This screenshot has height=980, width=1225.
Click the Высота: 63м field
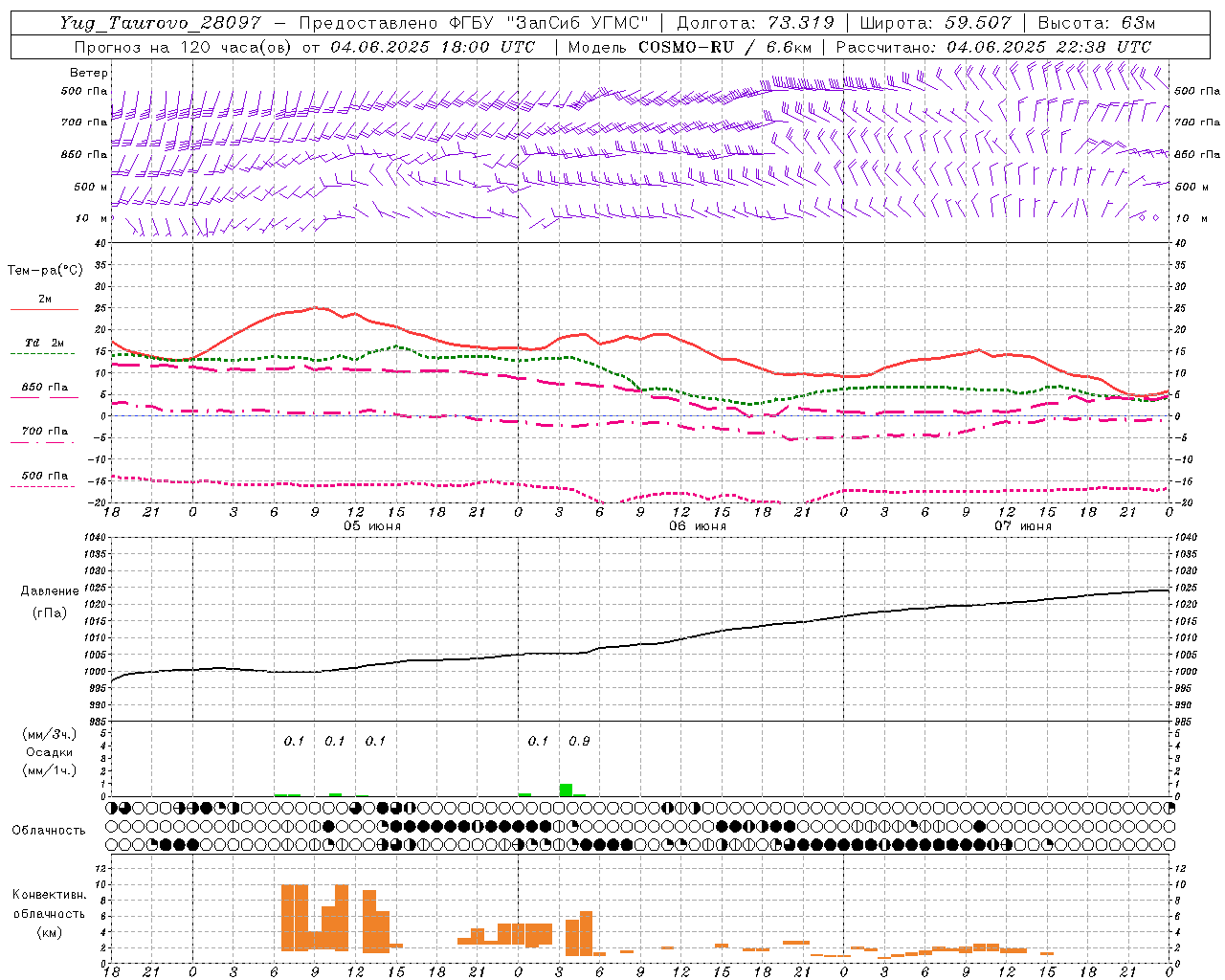[x=1097, y=23]
